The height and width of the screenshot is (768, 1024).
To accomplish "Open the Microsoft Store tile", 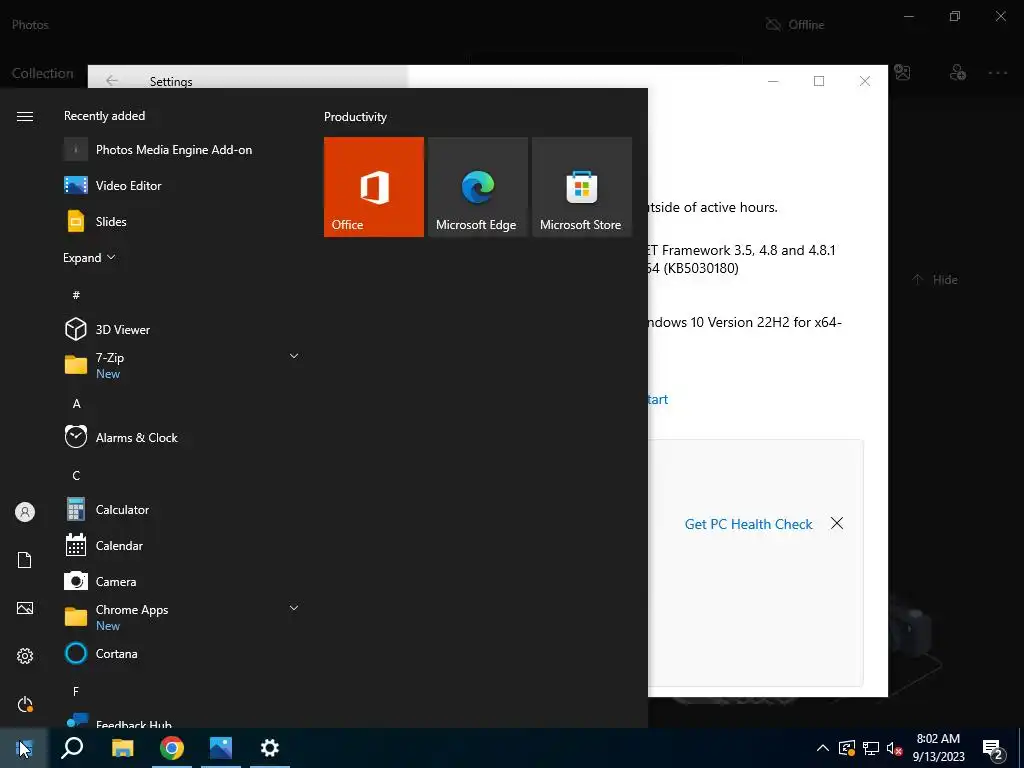I will (582, 187).
